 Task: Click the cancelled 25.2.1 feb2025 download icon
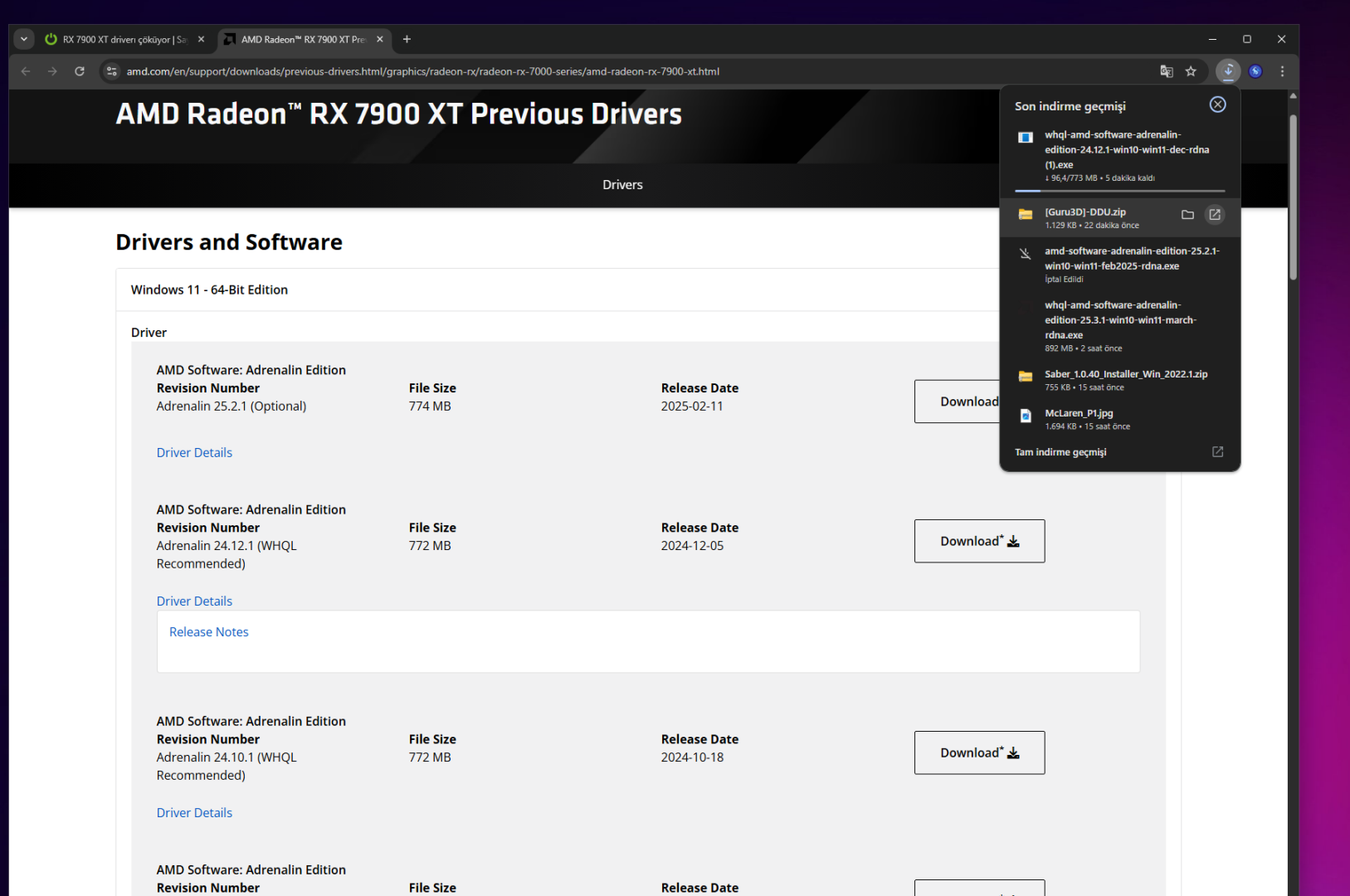pos(1026,254)
